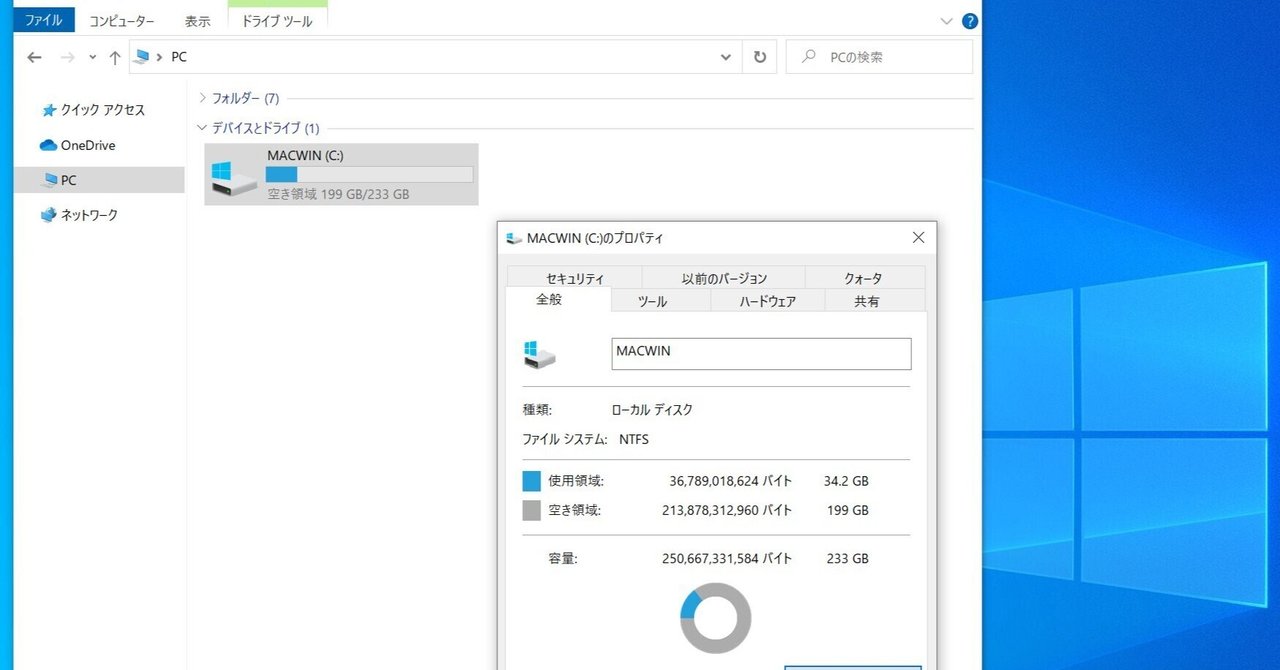Click the blue 使用領域 color swatch
Image resolution: width=1280 pixels, height=670 pixels.
pyautogui.click(x=531, y=481)
